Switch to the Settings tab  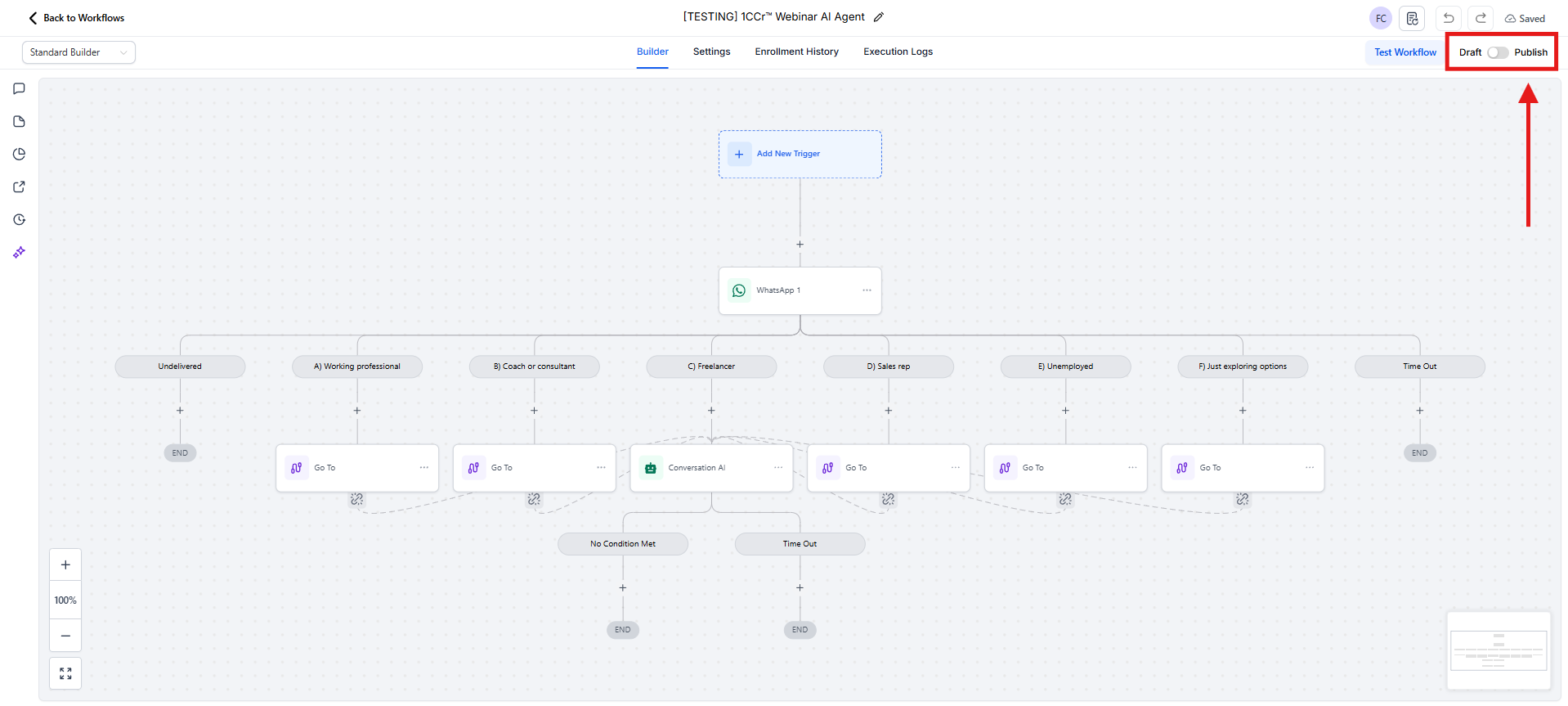711,52
